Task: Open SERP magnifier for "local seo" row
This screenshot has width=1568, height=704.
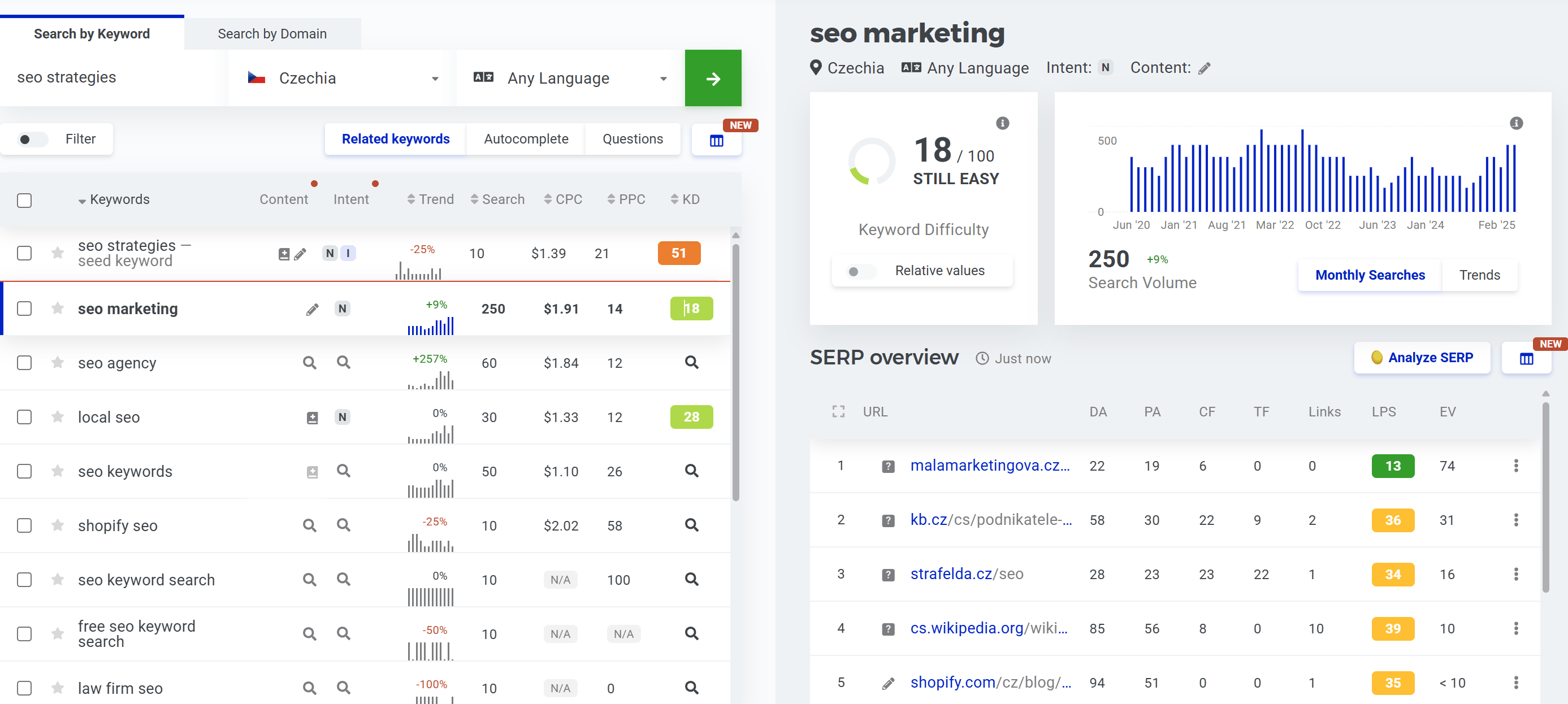Action: 691,417
